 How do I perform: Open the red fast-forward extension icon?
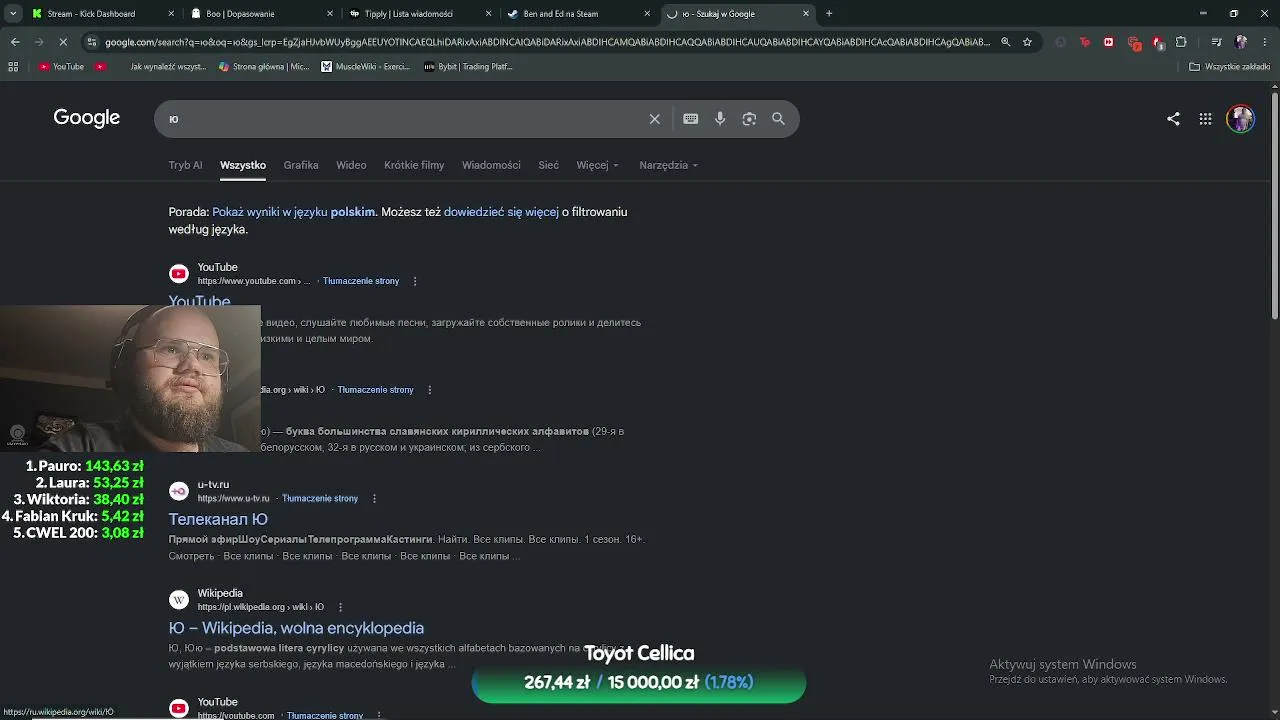click(1109, 42)
